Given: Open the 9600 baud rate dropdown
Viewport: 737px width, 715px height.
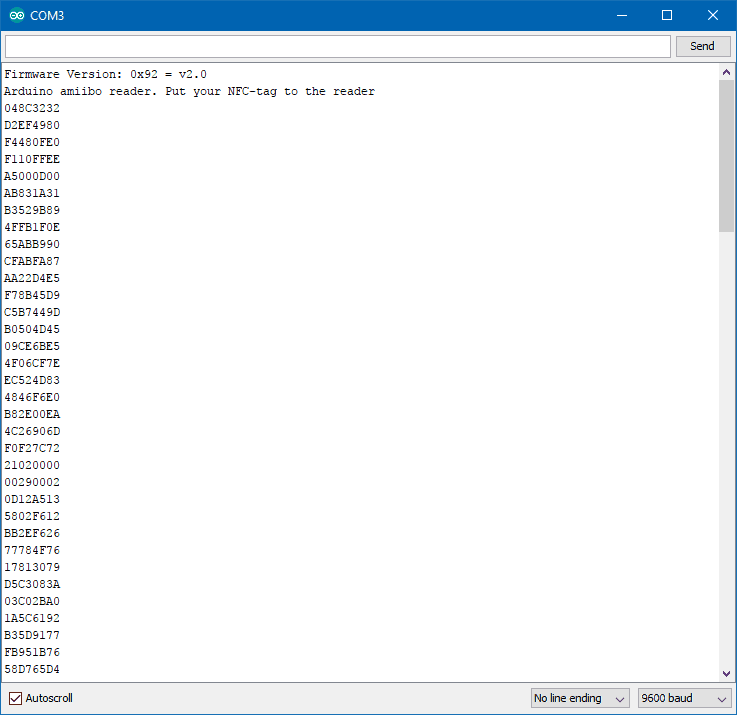Looking at the screenshot, I should pos(684,698).
